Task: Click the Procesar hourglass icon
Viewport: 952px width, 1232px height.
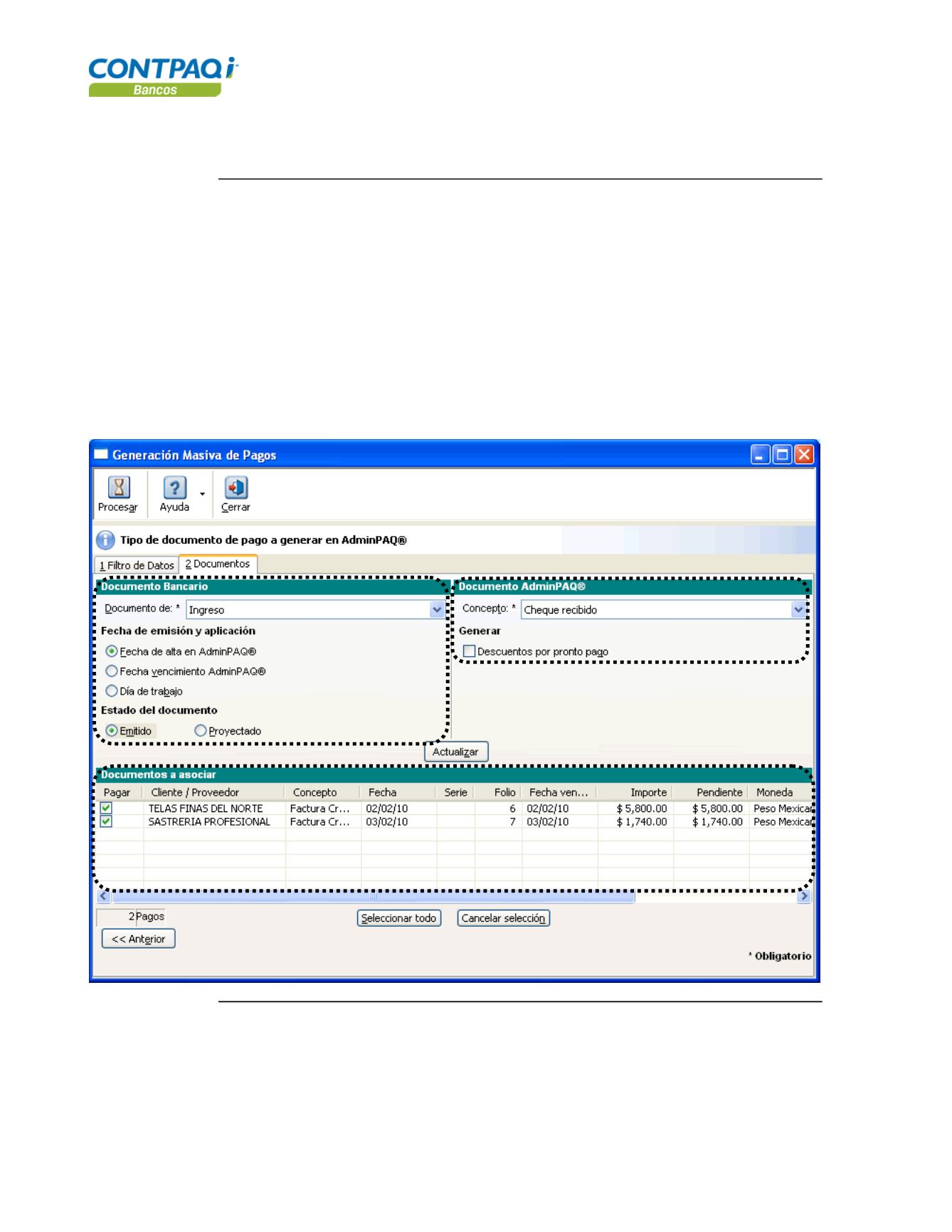Action: (119, 488)
